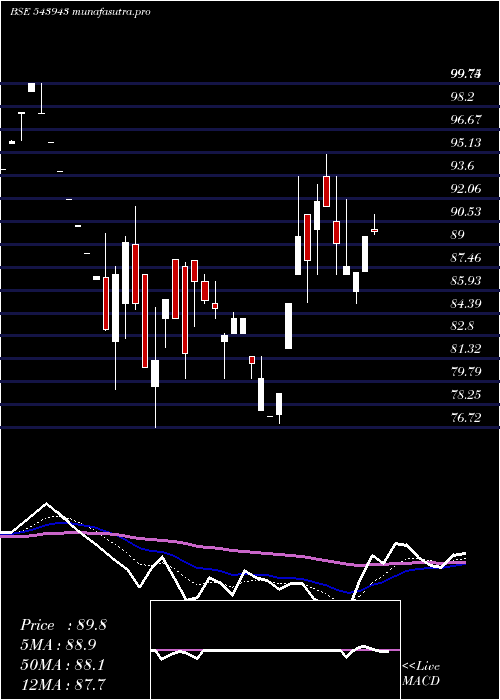Viewport: 500px width, 700px height.
Task: Click the '12MA : 87.7' readout
Action: click(63, 684)
